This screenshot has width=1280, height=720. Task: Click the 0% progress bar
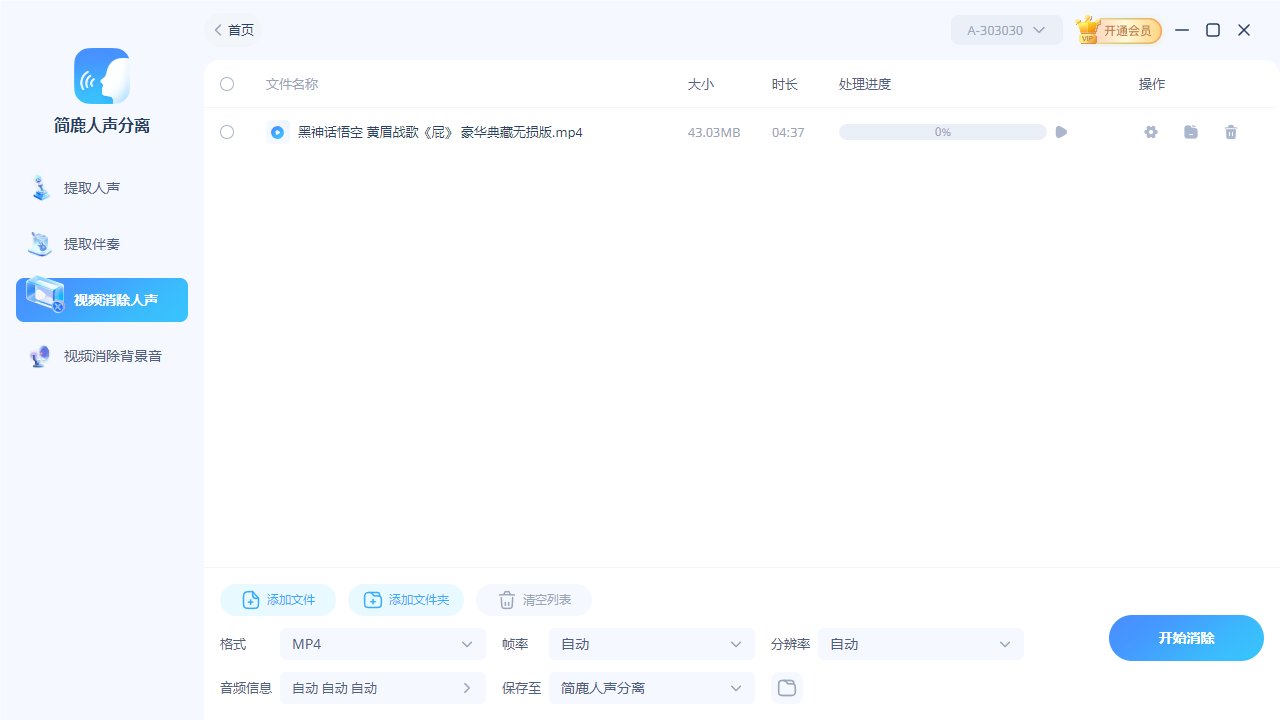click(x=941, y=132)
